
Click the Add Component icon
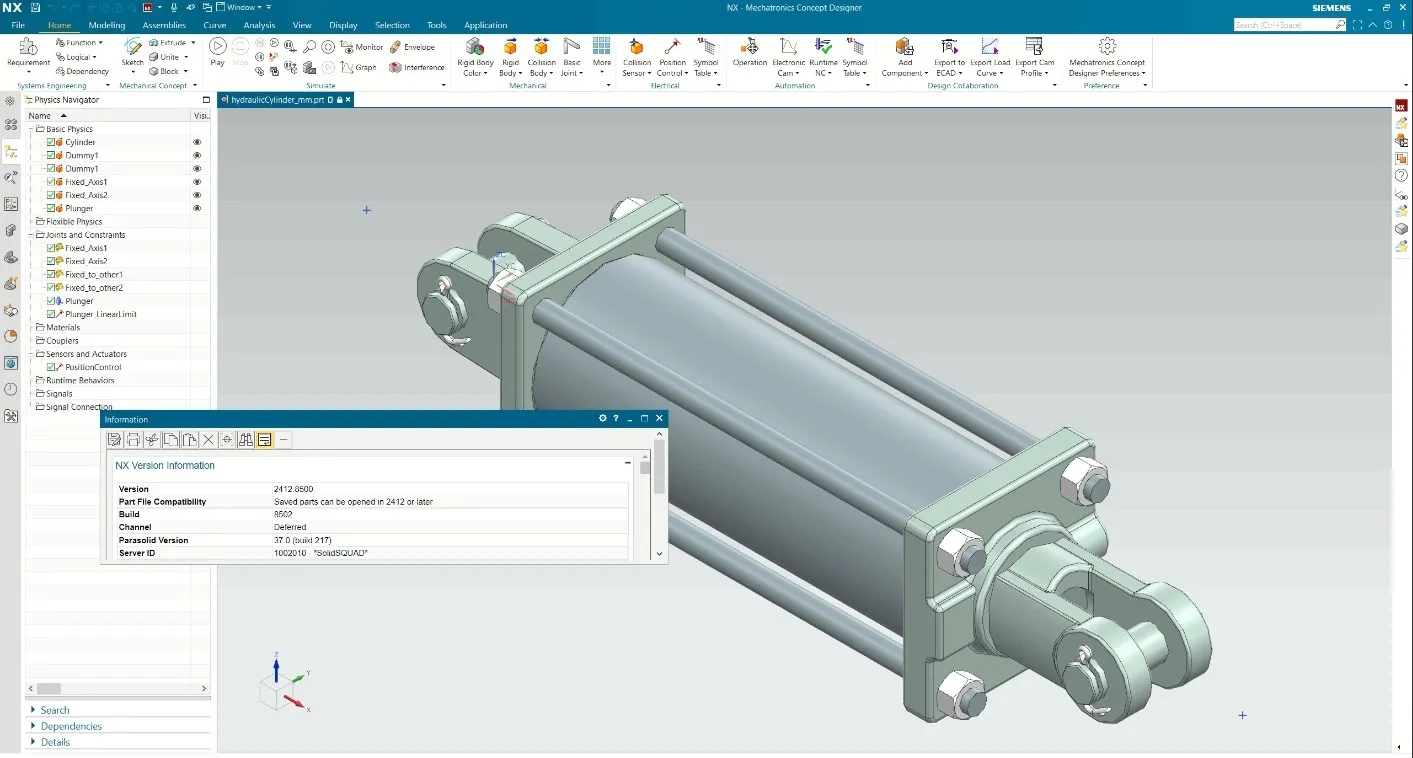[904, 47]
